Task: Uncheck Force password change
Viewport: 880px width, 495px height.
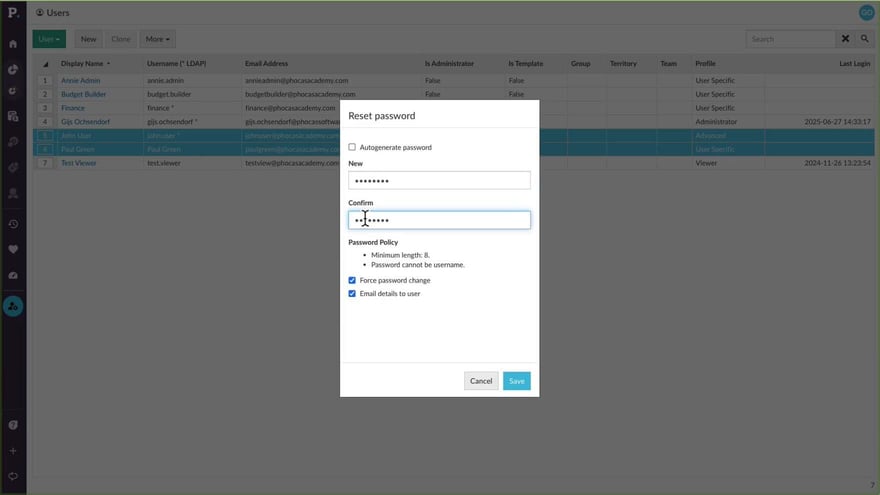Action: click(352, 280)
